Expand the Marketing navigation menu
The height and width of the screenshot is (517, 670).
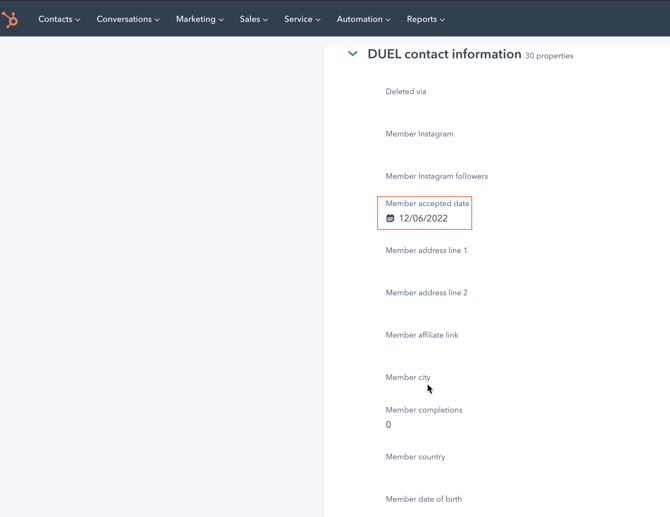(199, 19)
